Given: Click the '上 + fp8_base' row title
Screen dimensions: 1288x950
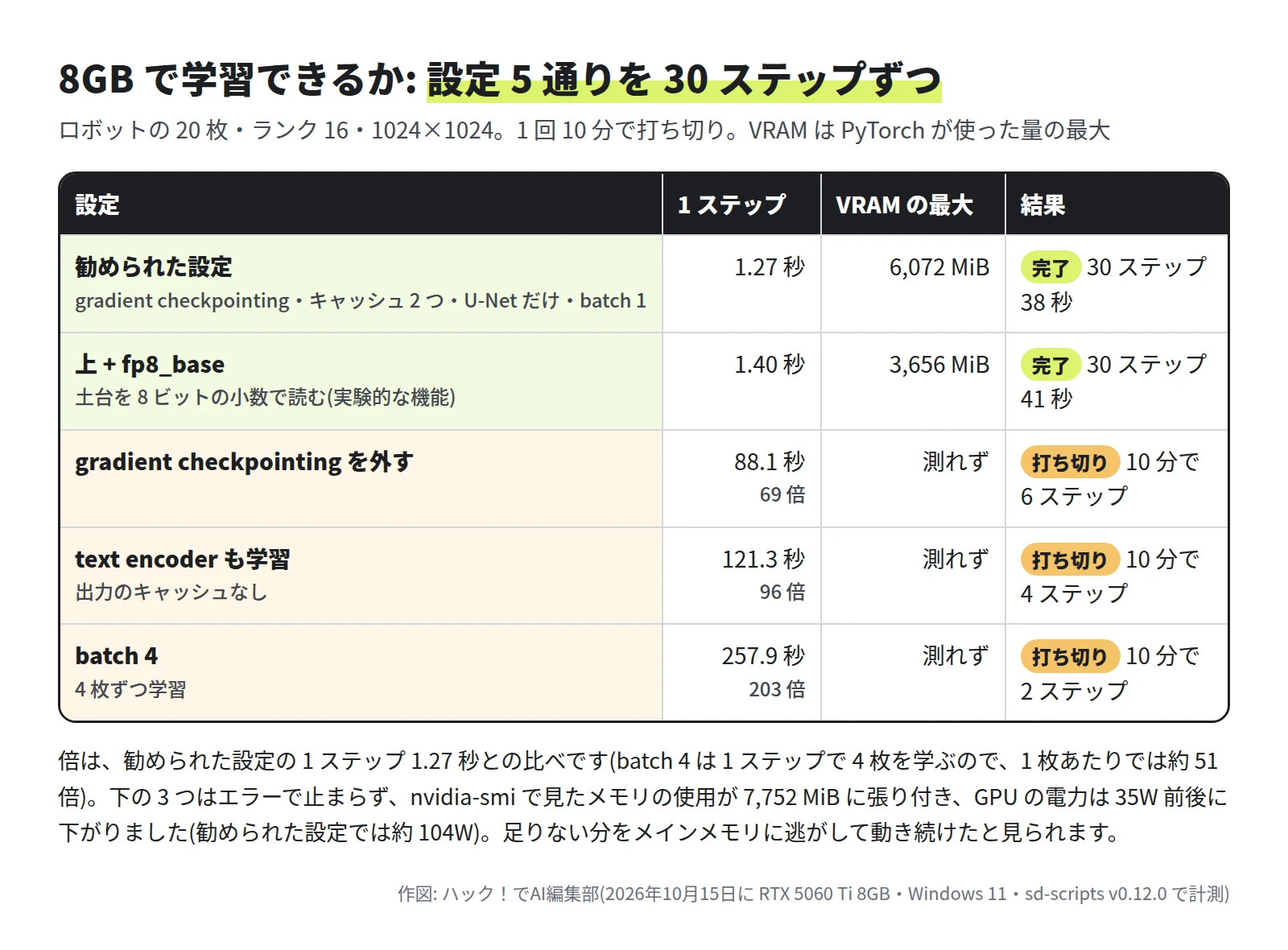Looking at the screenshot, I should coord(150,364).
